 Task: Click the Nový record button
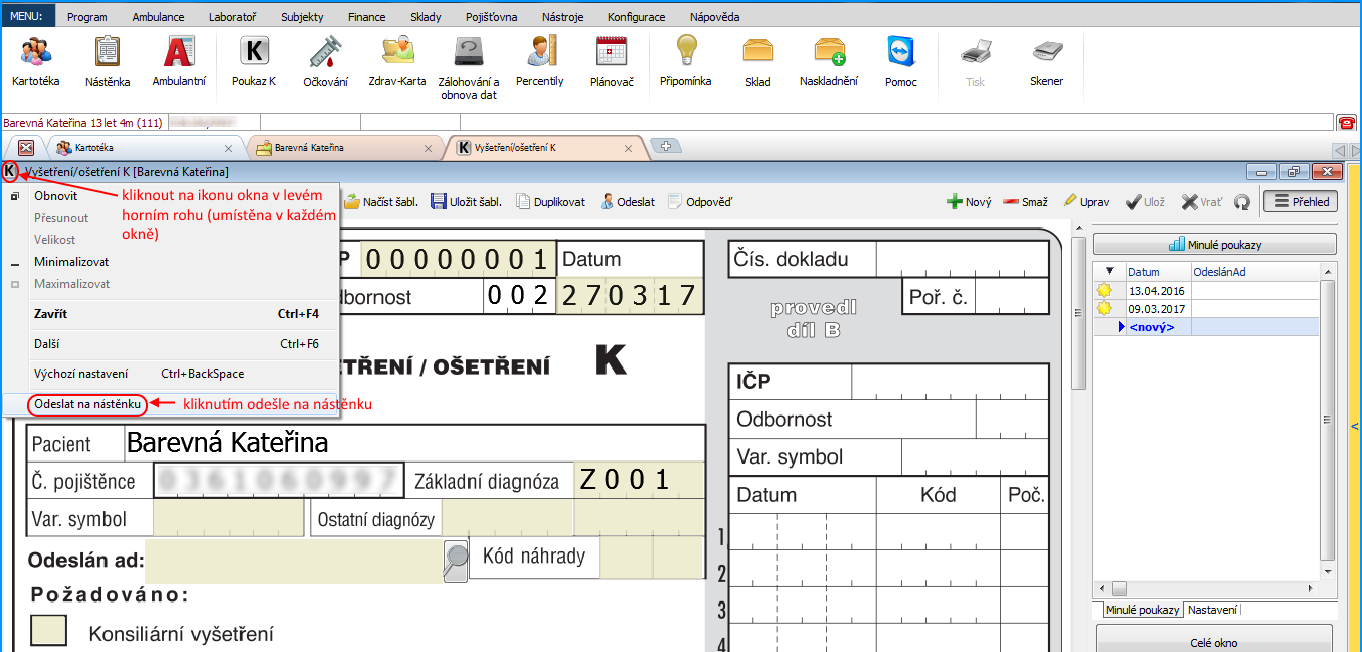click(969, 202)
